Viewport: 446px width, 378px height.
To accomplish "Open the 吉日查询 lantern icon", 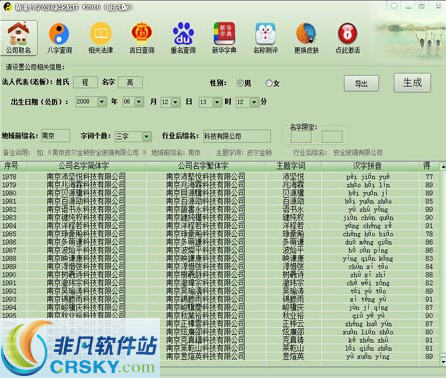I will pos(142,38).
